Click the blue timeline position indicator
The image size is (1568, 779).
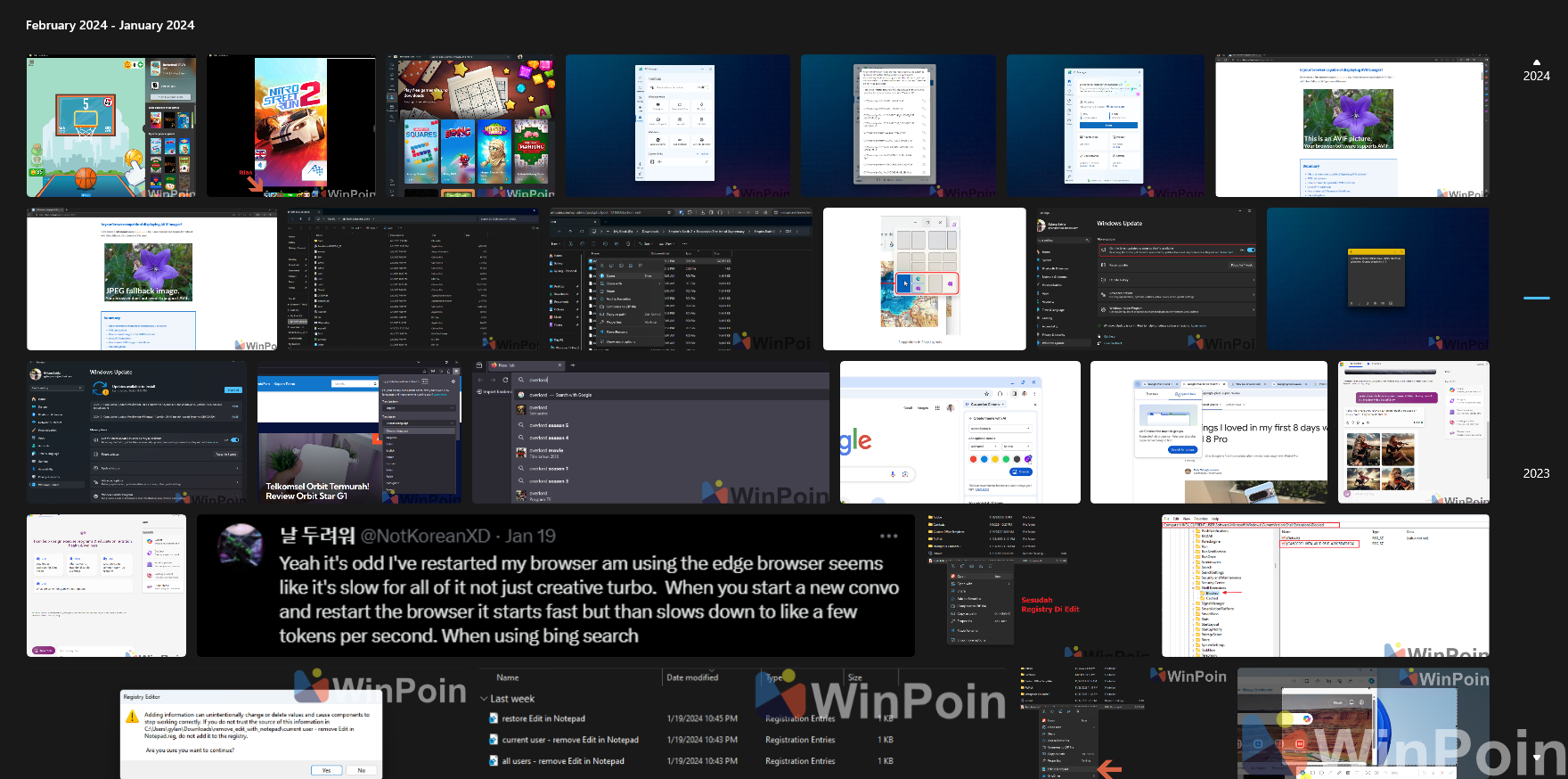pos(1536,298)
